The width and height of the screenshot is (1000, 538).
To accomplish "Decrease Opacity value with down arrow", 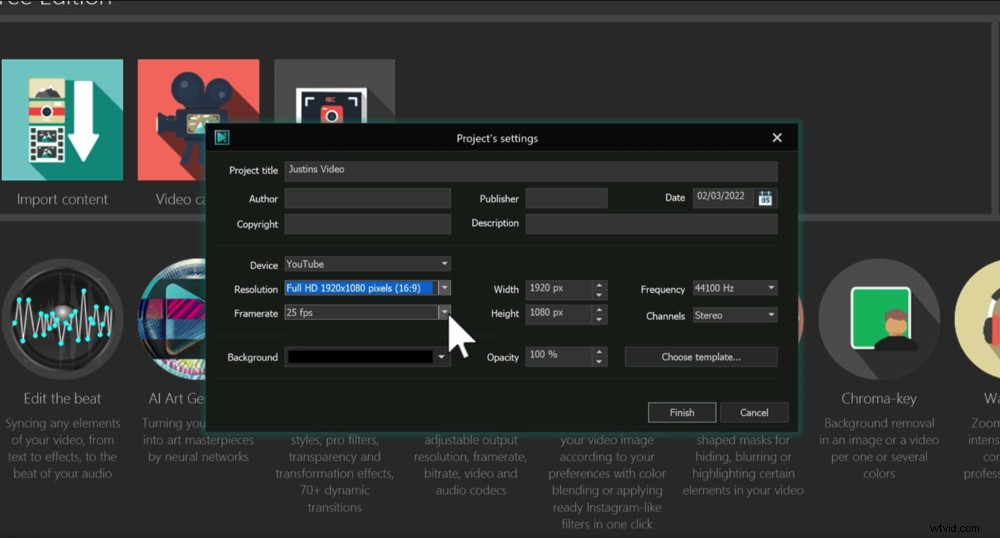I will (x=599, y=361).
